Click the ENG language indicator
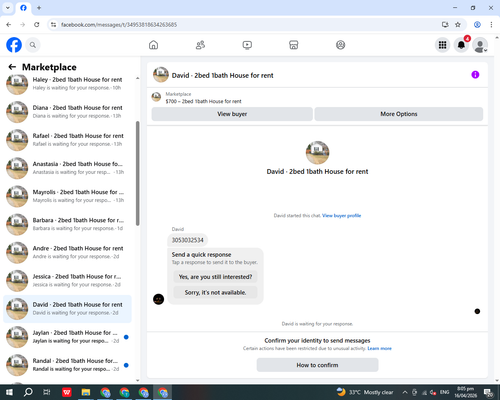The image size is (500, 400). pos(445,392)
